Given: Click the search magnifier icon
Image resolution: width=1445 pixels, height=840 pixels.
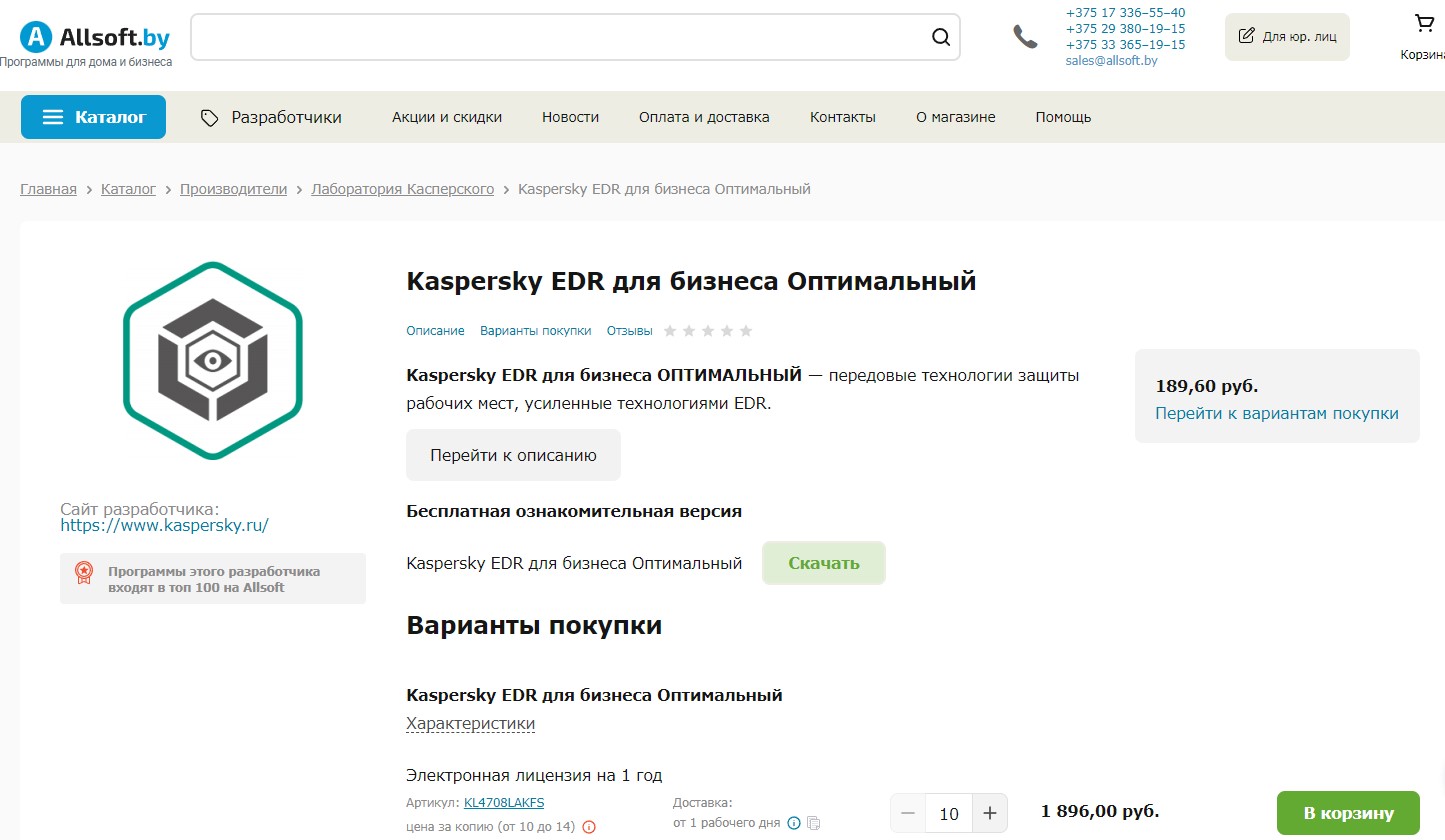Looking at the screenshot, I should click(940, 37).
